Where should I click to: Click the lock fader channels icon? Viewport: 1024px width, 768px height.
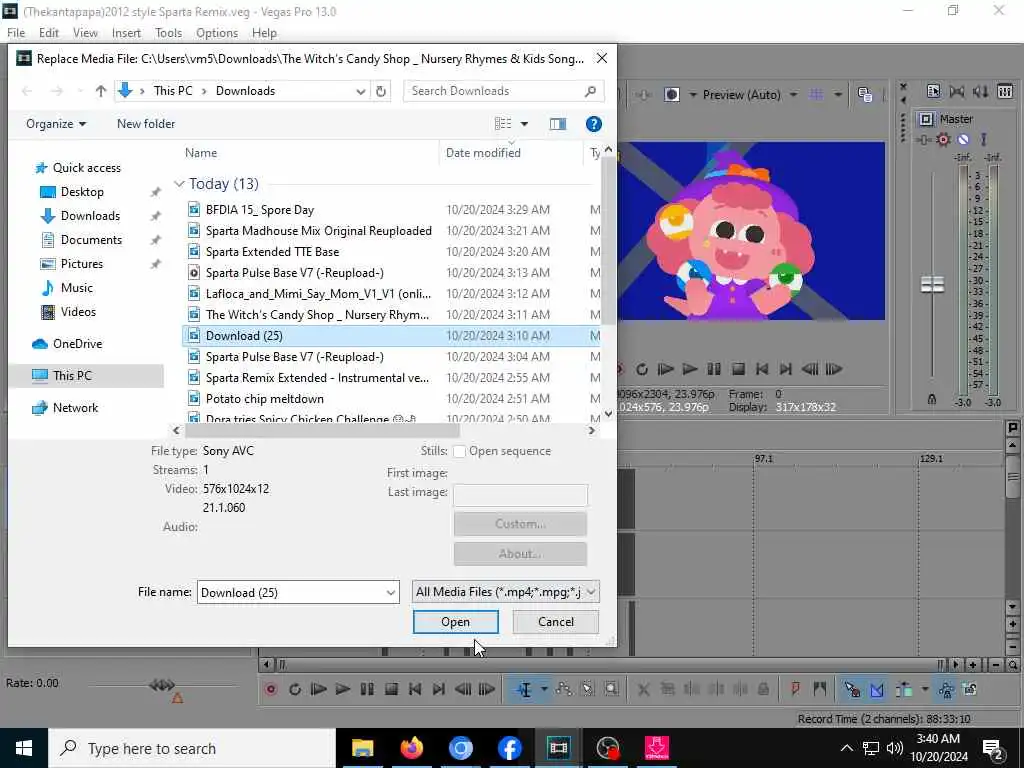tap(932, 399)
